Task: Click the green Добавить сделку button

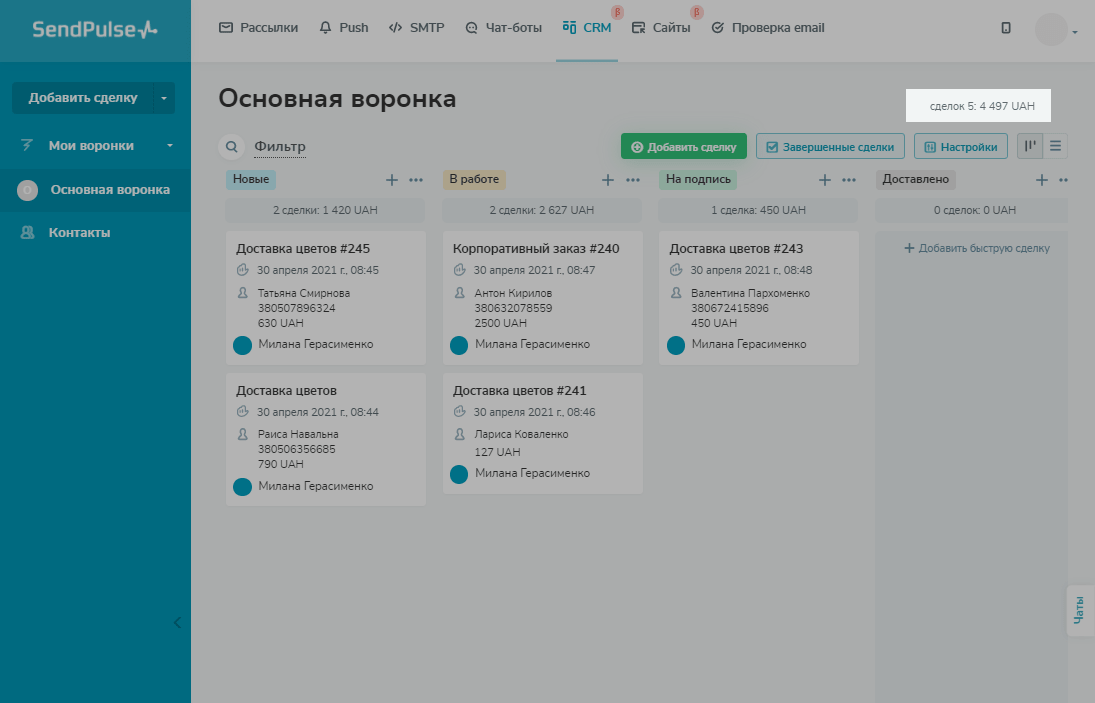Action: [683, 147]
